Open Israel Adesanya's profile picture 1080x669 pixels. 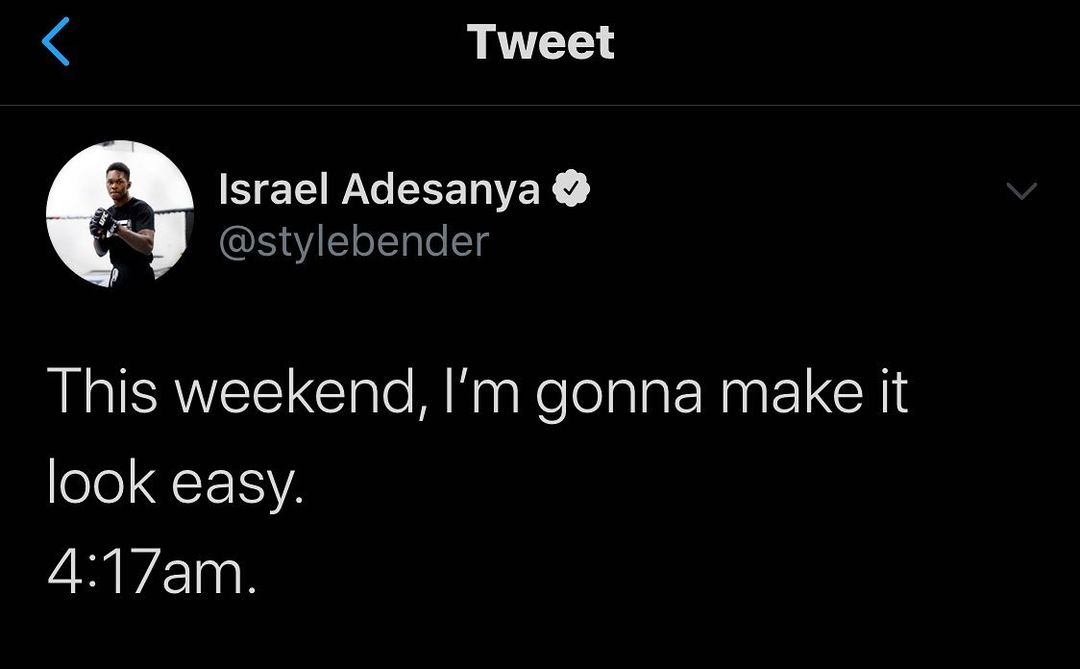click(x=120, y=214)
